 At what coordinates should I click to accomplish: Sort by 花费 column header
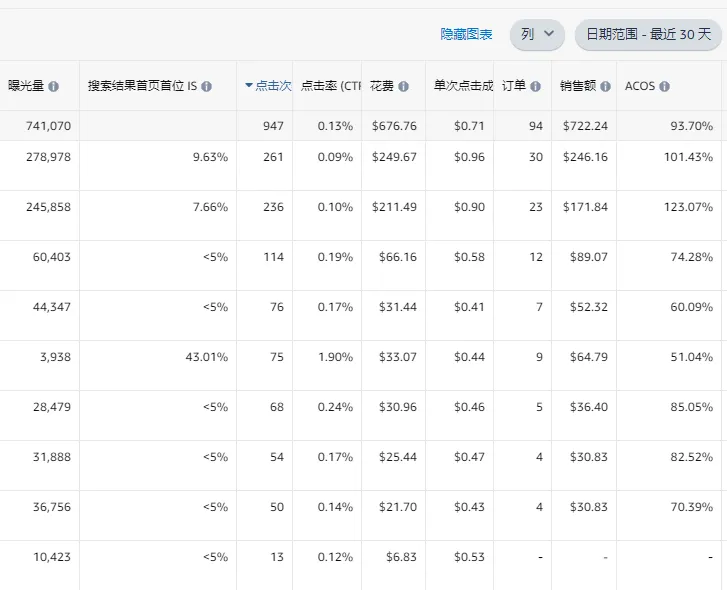pyautogui.click(x=382, y=86)
